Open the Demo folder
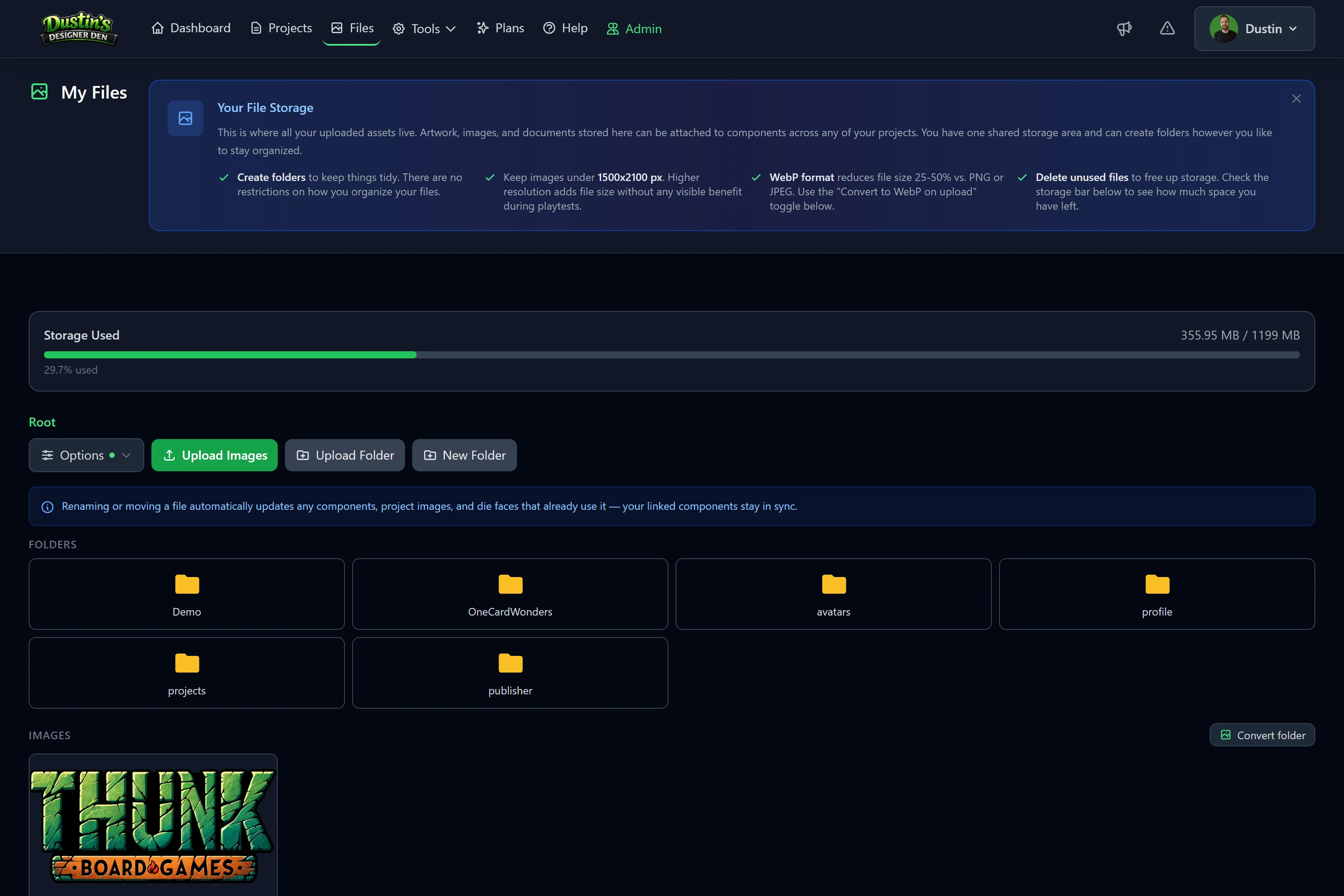Screen dimensions: 1344x896 [x=187, y=594]
